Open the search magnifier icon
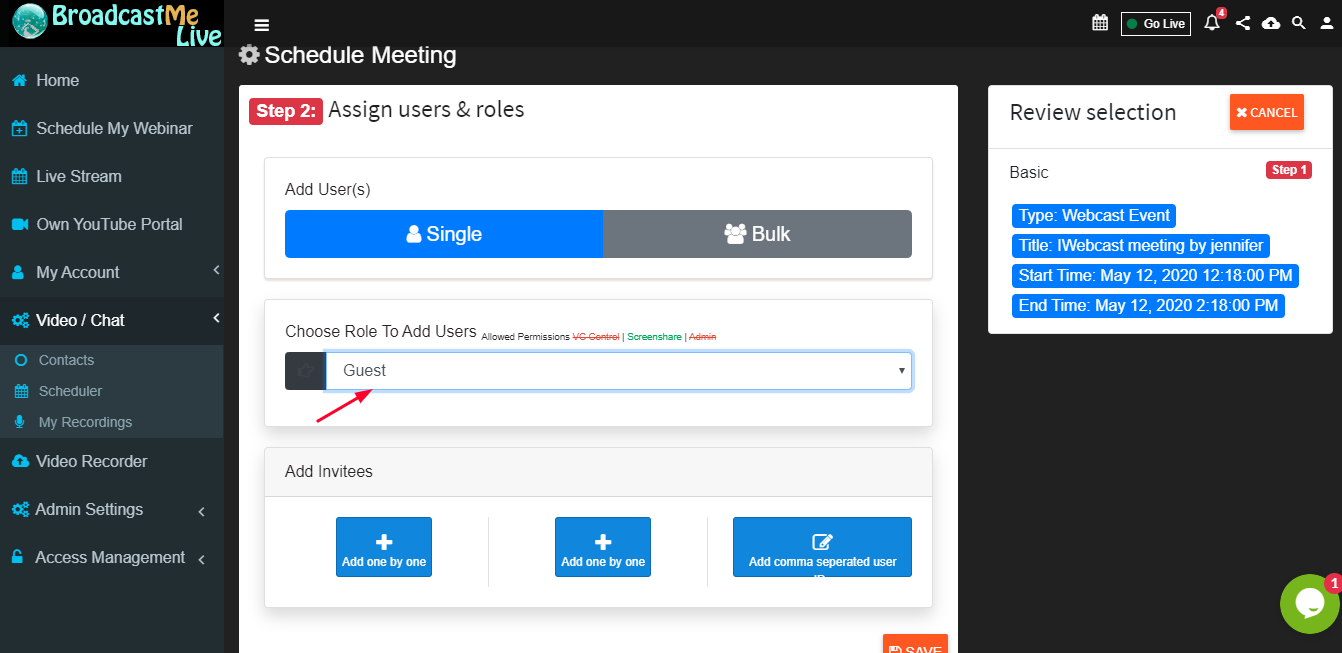This screenshot has height=653, width=1342. (1299, 23)
